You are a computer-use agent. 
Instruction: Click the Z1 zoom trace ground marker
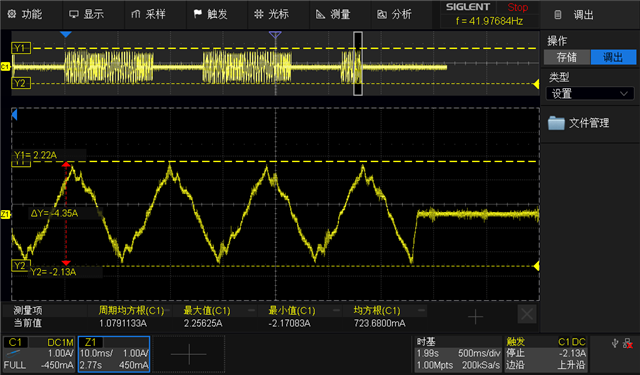(x=5, y=214)
